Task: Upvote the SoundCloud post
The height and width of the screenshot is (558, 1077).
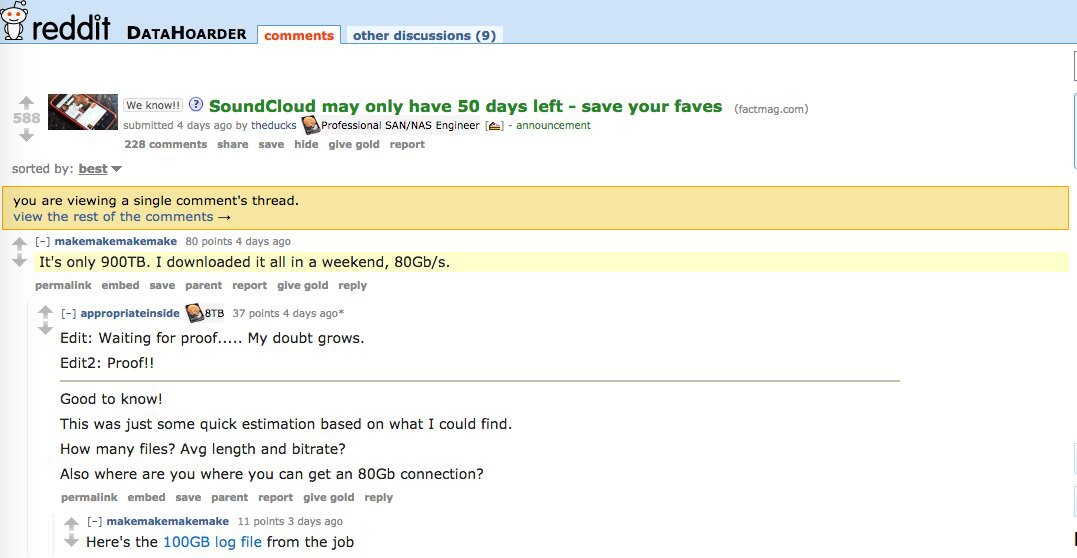Action: (27, 101)
